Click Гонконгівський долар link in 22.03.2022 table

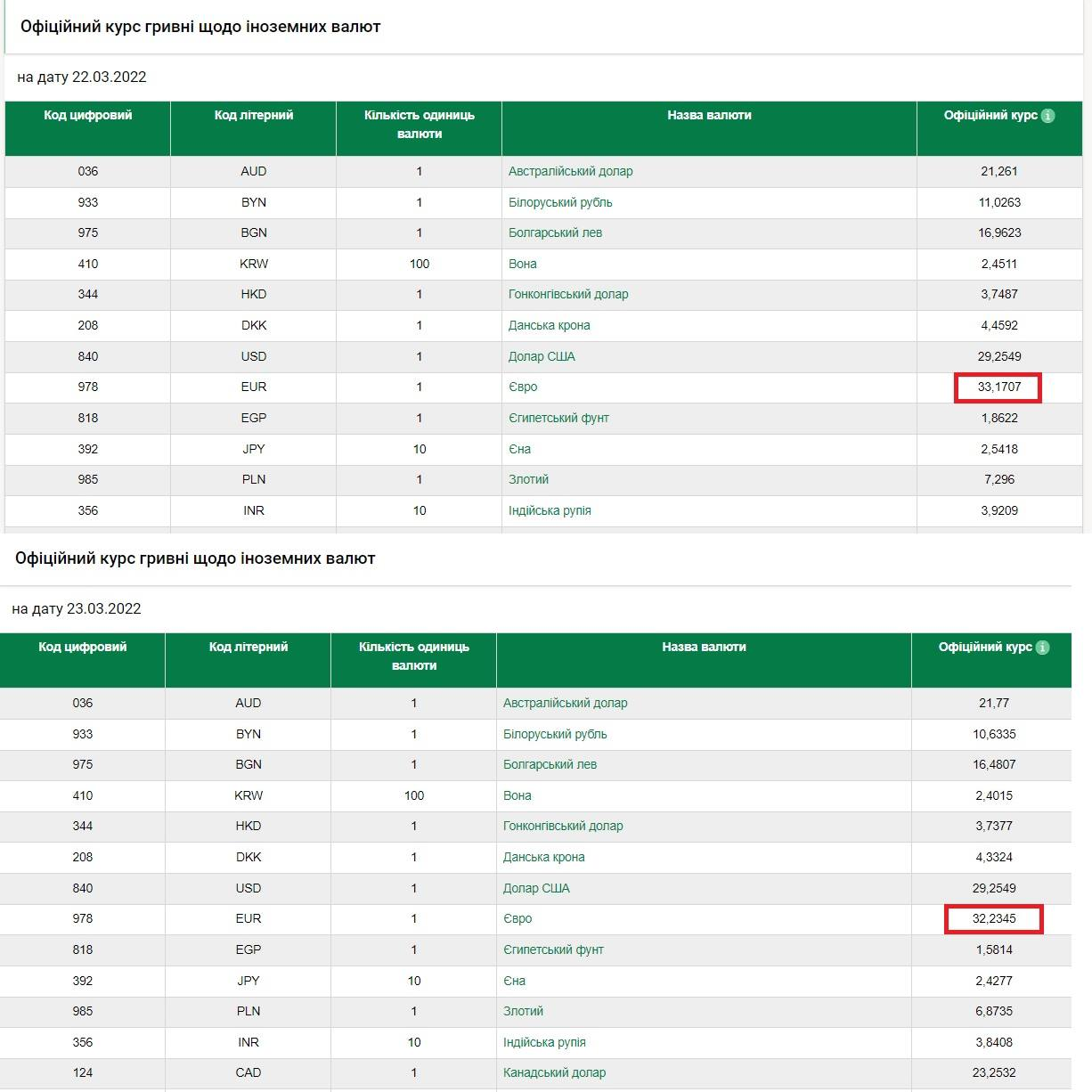(568, 294)
